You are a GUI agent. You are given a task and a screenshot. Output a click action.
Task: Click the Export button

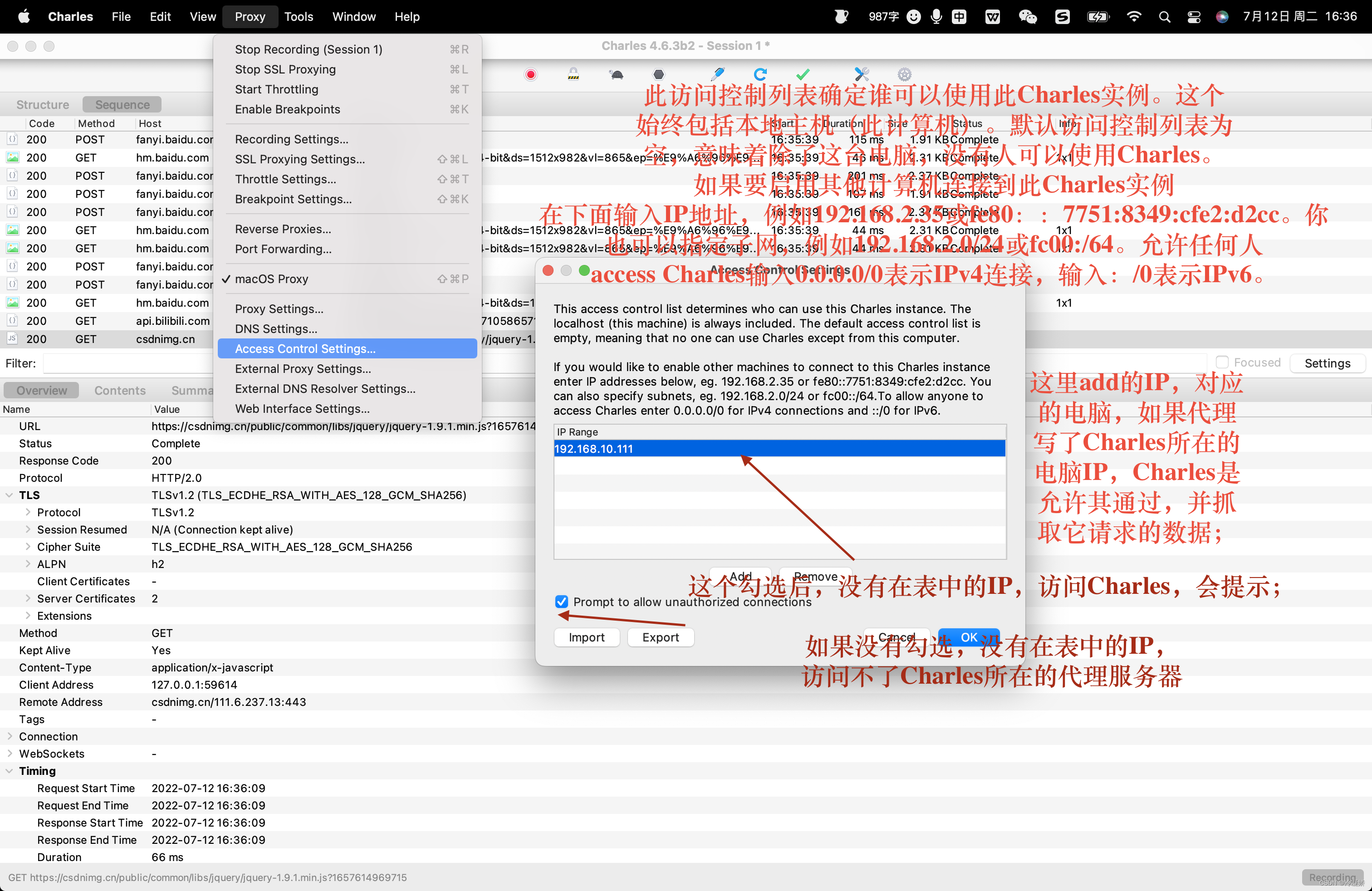[x=661, y=637]
